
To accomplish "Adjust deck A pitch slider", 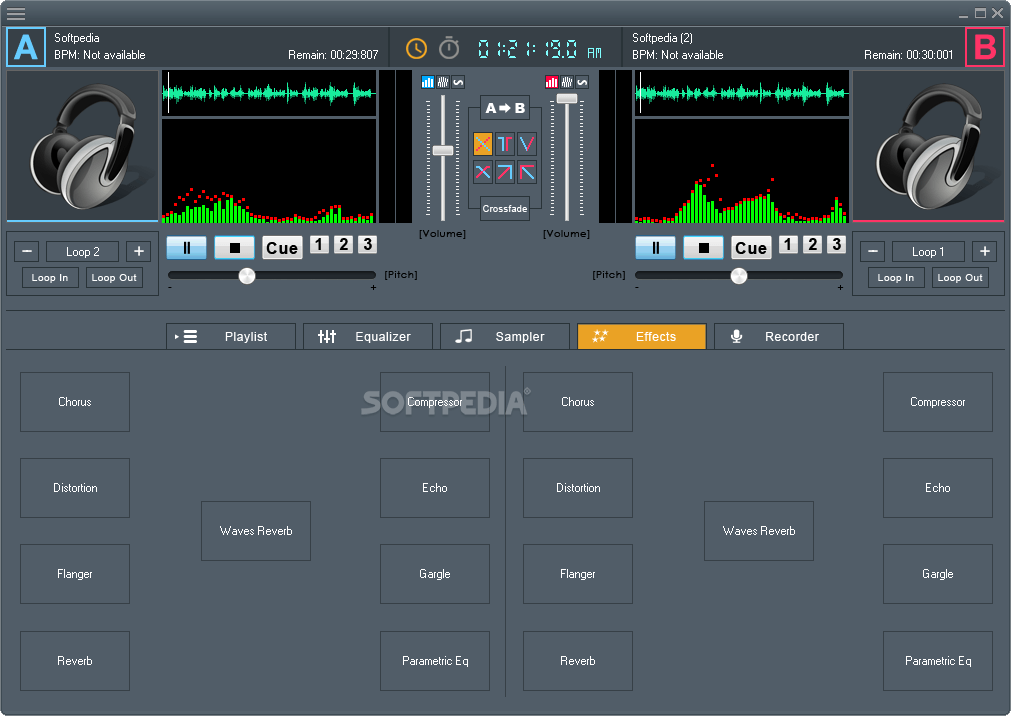I will coord(246,276).
